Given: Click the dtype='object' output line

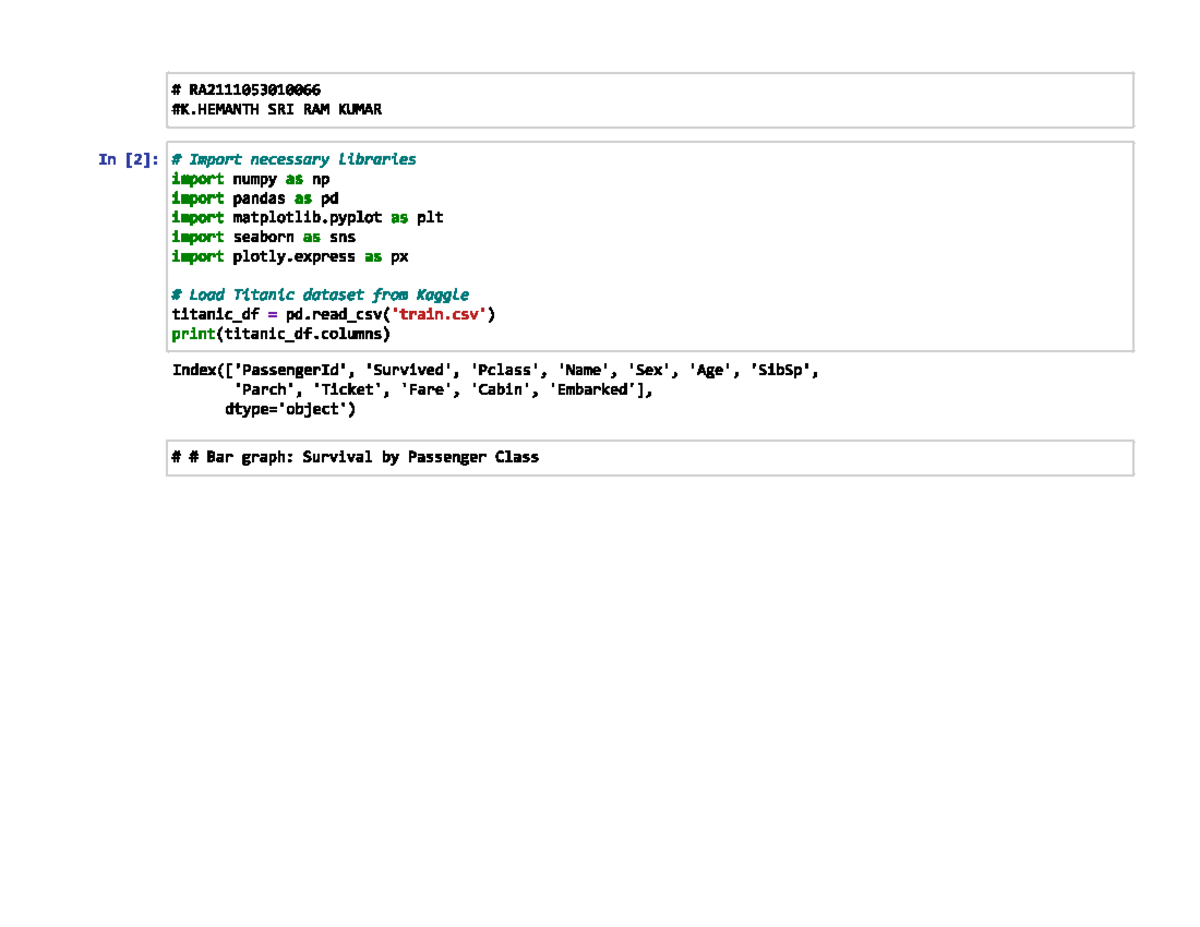Looking at the screenshot, I should click(290, 409).
